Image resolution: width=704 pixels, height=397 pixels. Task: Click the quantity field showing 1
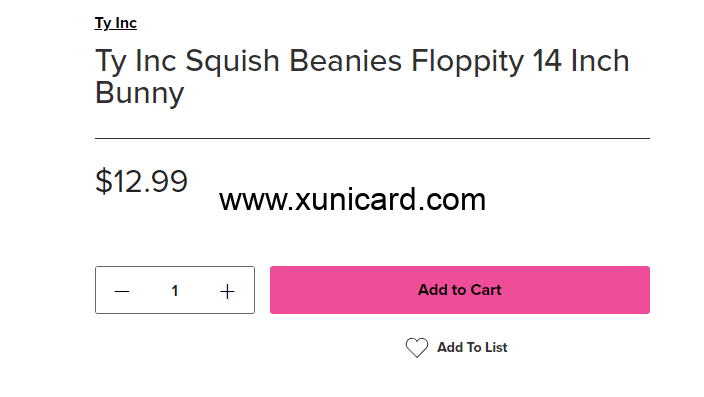(x=175, y=291)
